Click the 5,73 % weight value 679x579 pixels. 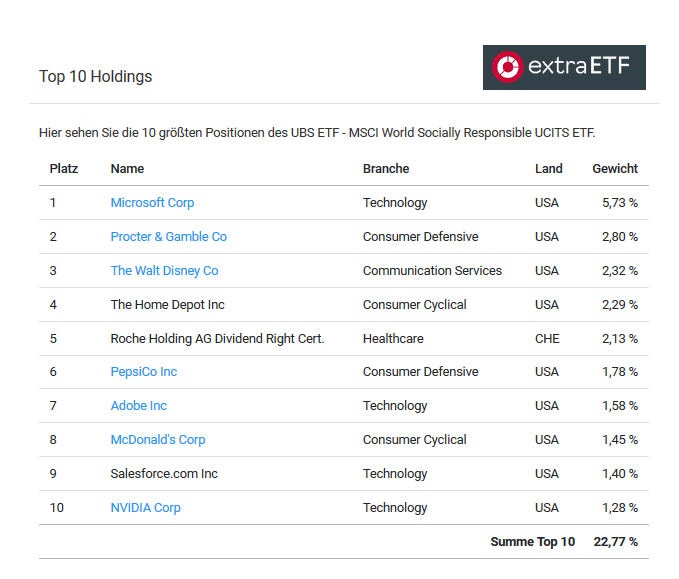pyautogui.click(x=620, y=203)
